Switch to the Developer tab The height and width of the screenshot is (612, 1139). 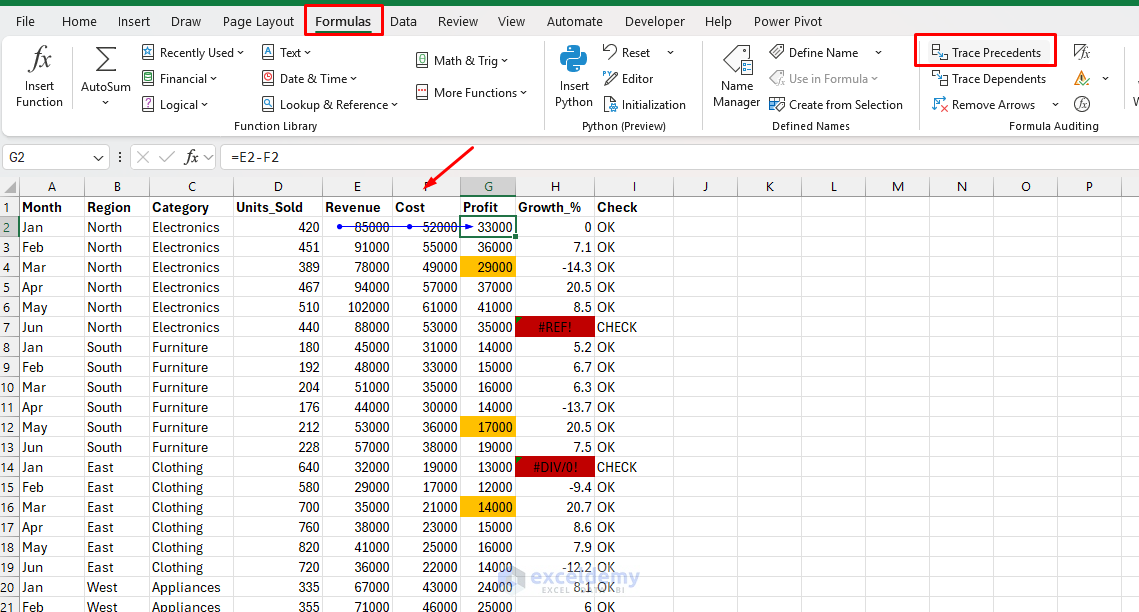coord(654,21)
